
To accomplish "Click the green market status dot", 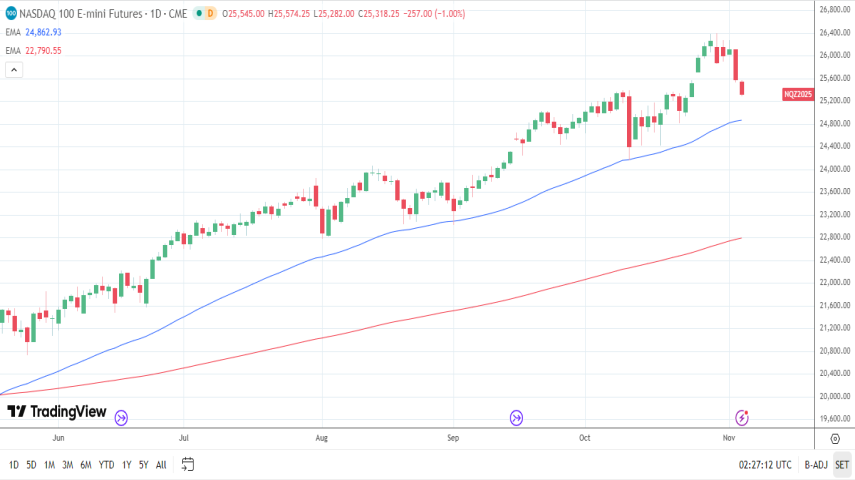I will [x=200, y=14].
